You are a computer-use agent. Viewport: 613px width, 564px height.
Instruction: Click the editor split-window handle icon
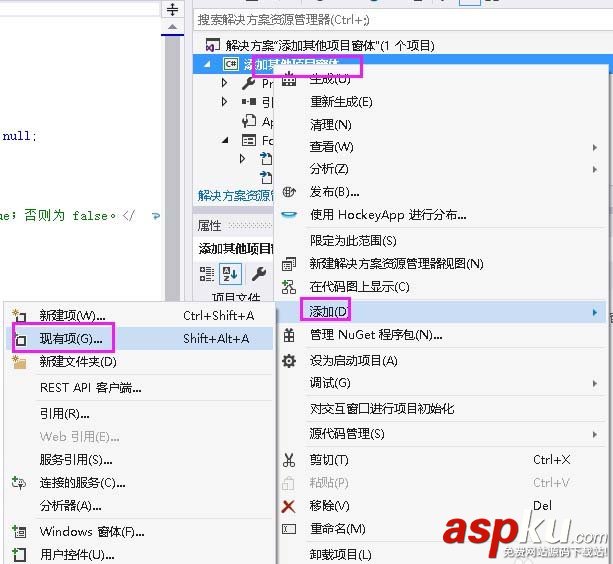172,9
